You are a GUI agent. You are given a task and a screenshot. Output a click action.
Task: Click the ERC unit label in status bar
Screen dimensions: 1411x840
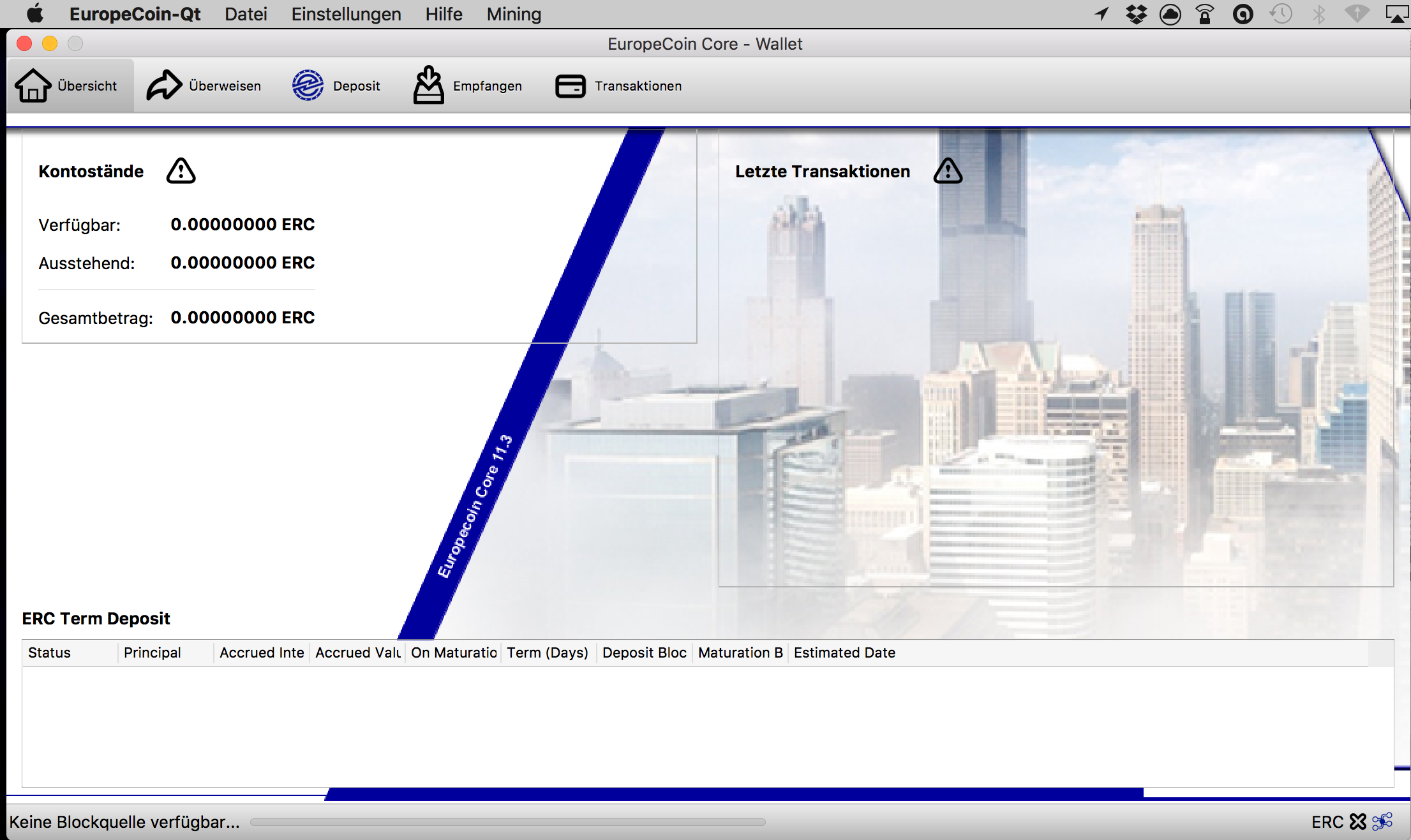1327,822
